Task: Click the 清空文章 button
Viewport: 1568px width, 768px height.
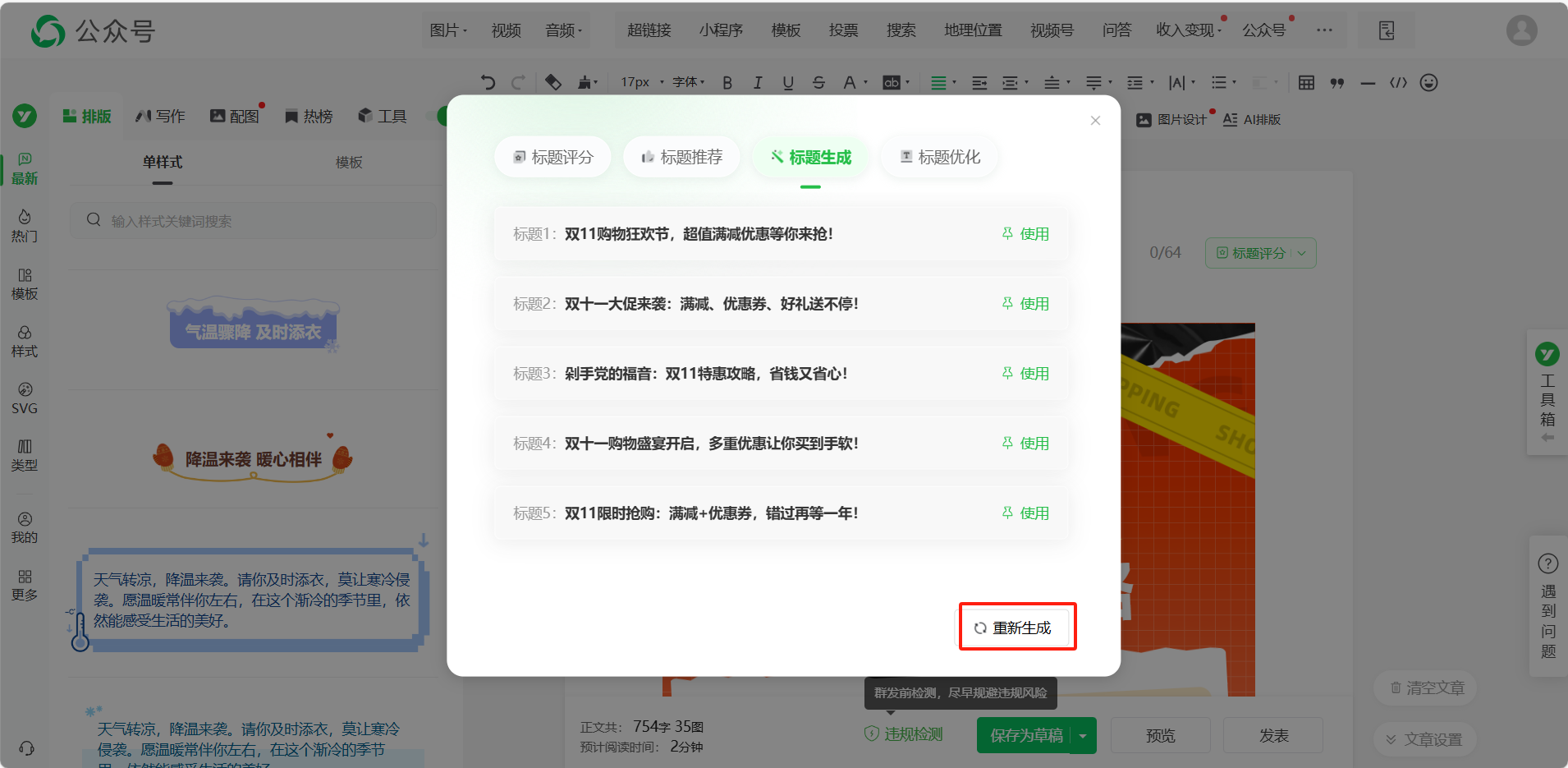Action: click(x=1425, y=688)
